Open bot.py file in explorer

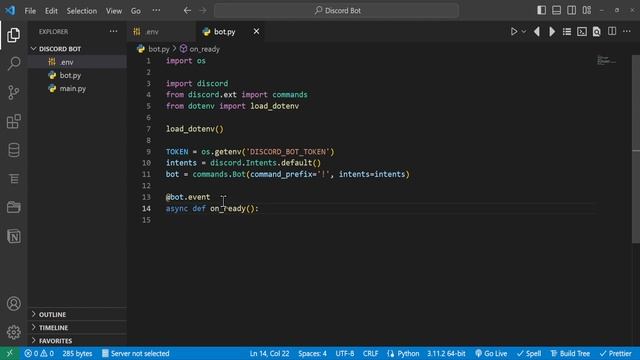(78, 75)
